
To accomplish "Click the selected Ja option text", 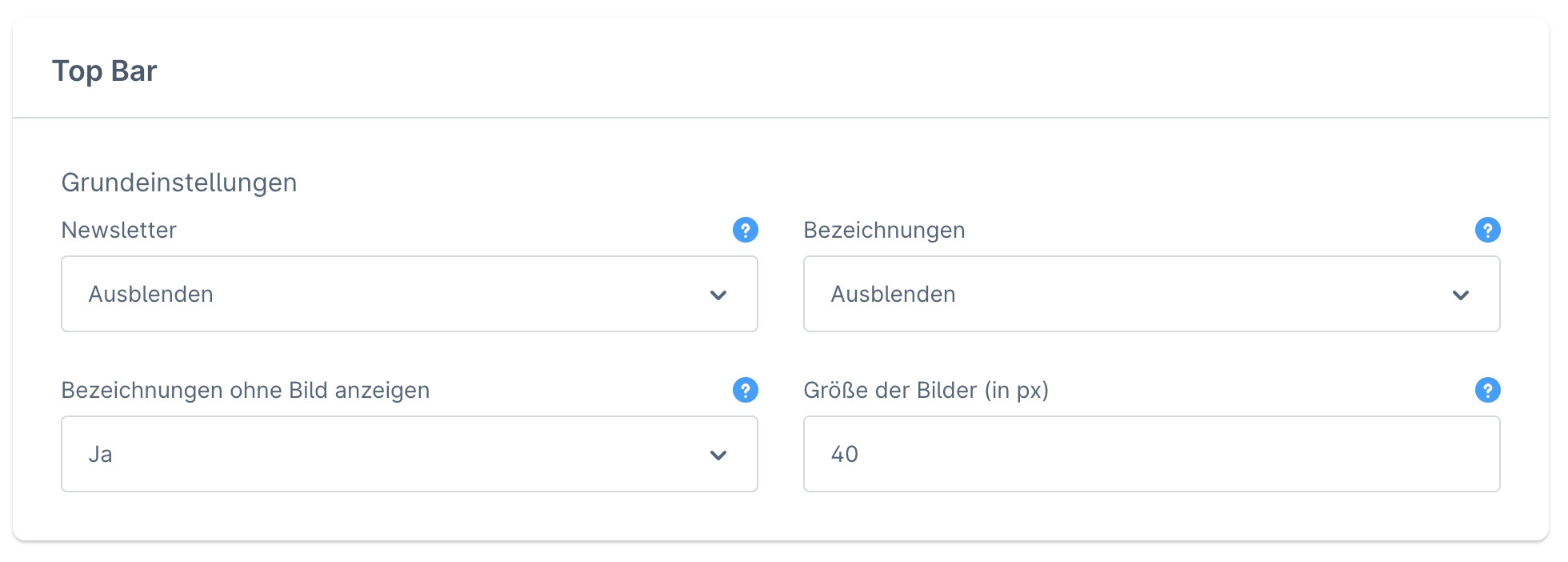I will click(101, 455).
